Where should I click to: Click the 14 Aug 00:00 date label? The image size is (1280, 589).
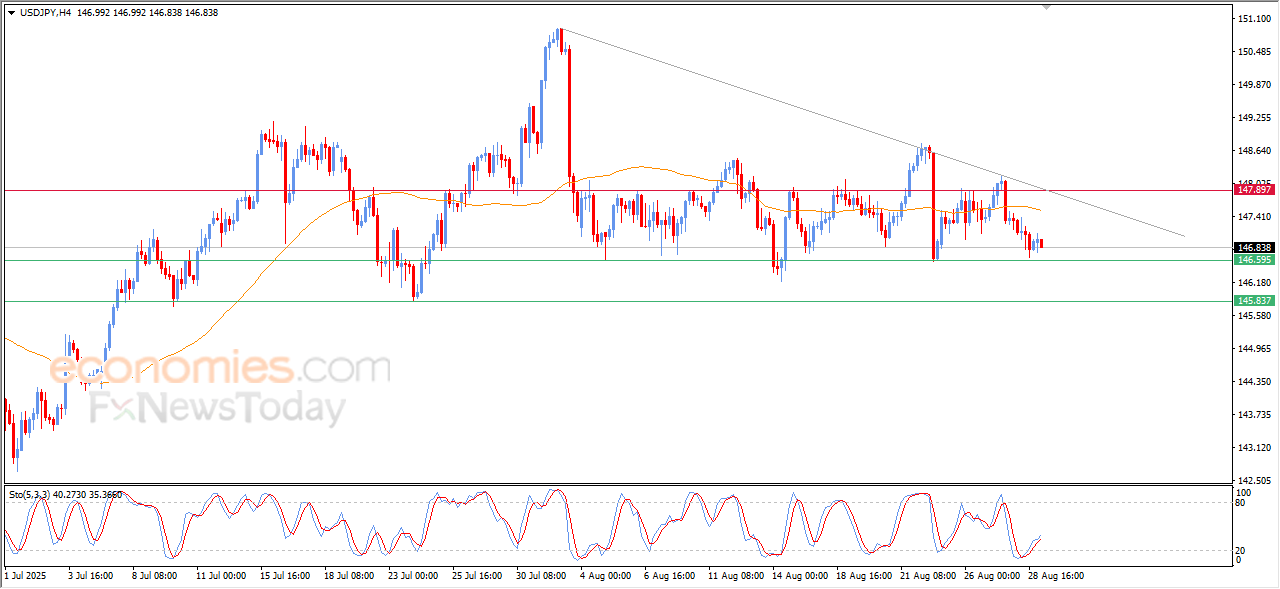coord(798,576)
